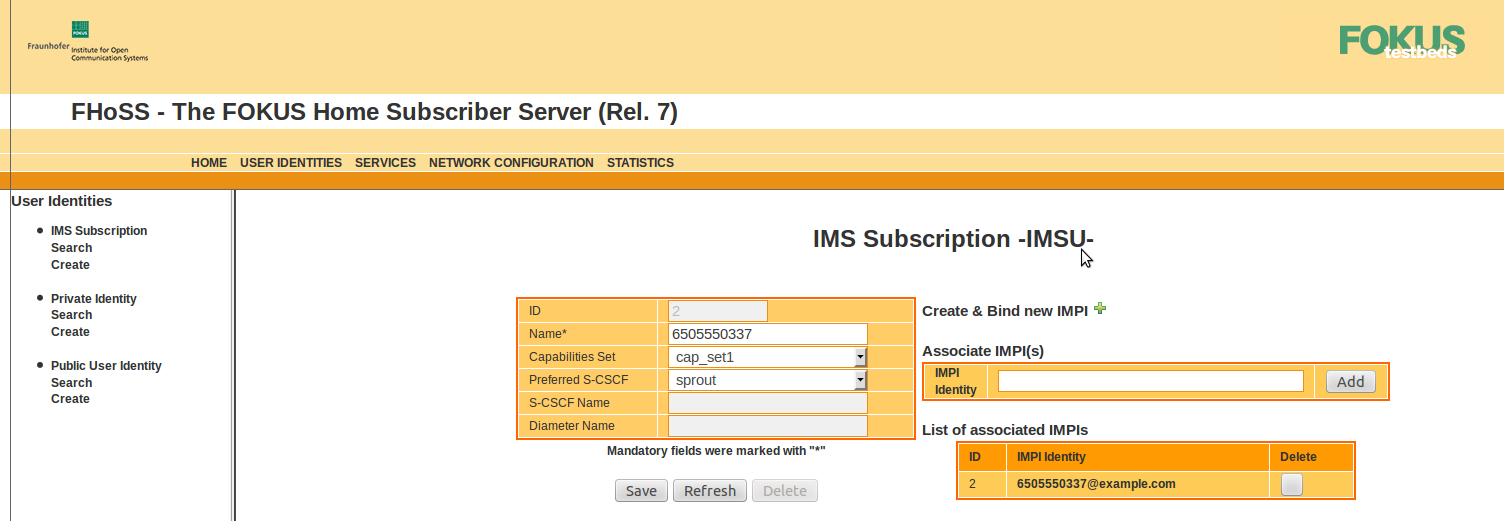Click Search under IMS Subscription
The width and height of the screenshot is (1504, 521).
click(x=72, y=248)
